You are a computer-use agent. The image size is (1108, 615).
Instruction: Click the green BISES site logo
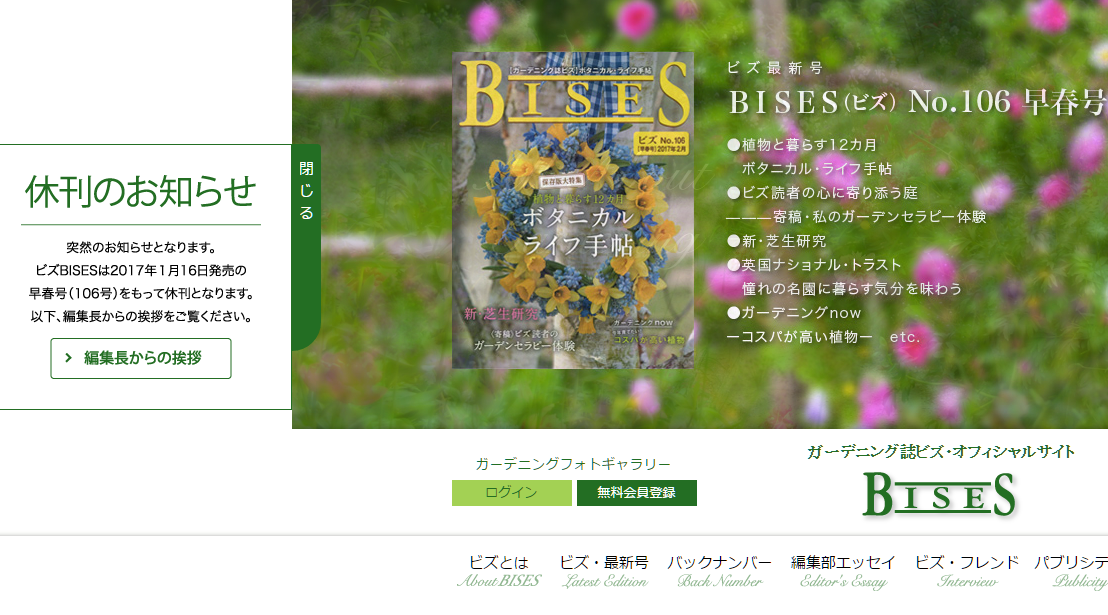click(x=940, y=494)
